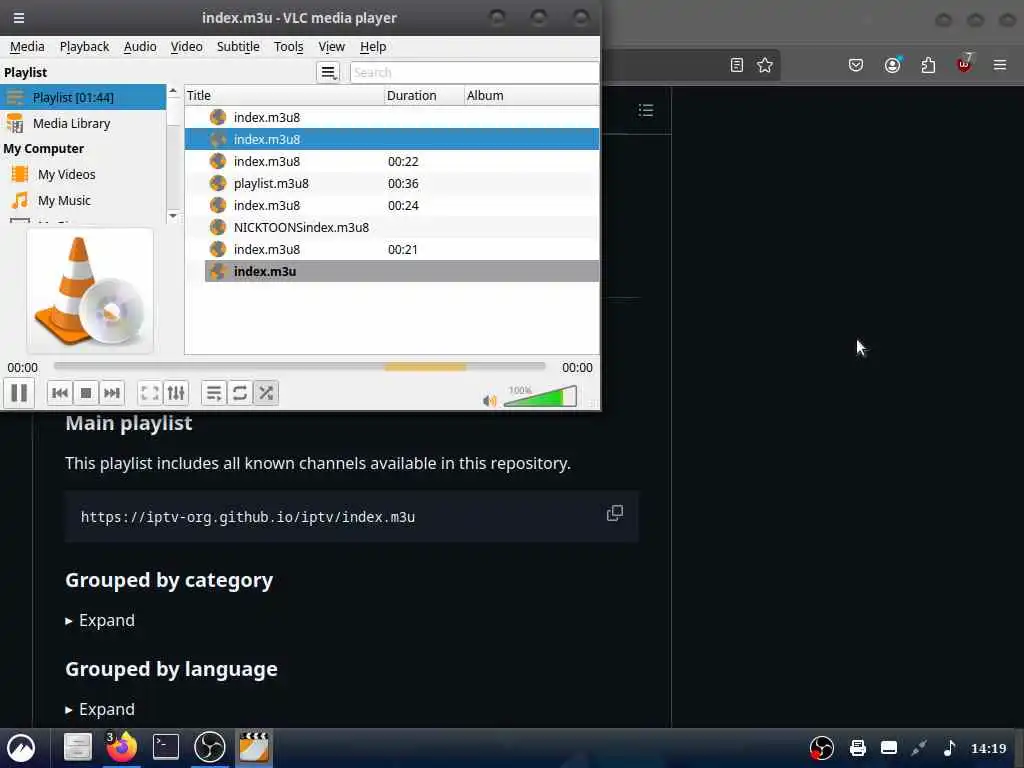Select index.m3u8 entry with 00:21 duration
This screenshot has width=1024, height=768.
392,249
